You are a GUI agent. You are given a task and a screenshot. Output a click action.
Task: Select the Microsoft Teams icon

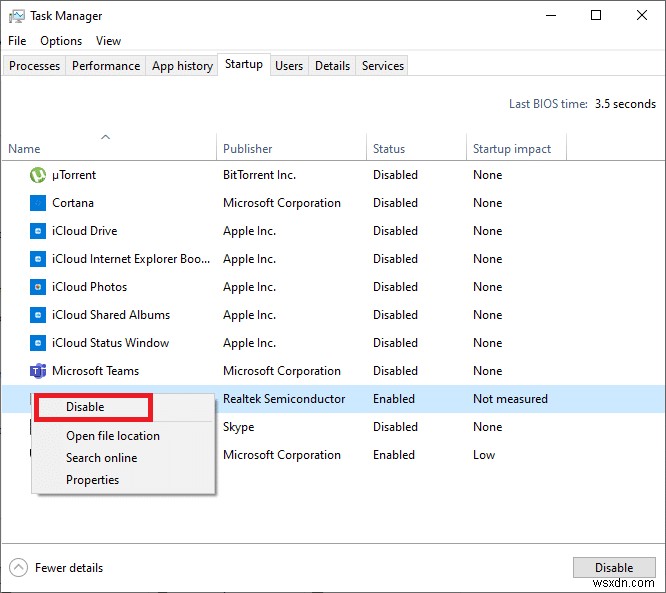[x=38, y=371]
